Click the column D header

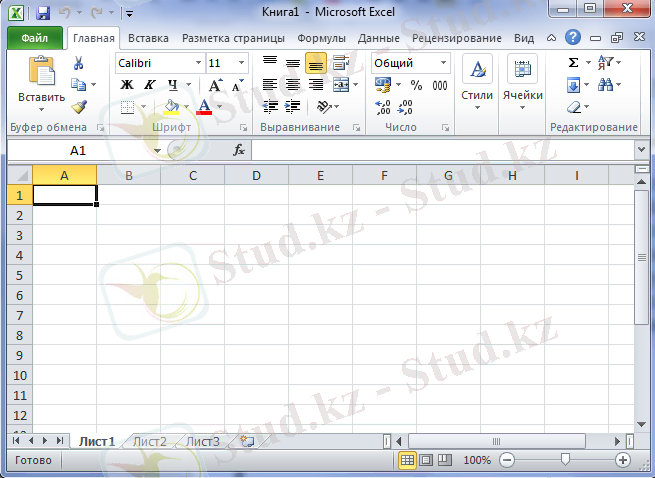pyautogui.click(x=256, y=175)
